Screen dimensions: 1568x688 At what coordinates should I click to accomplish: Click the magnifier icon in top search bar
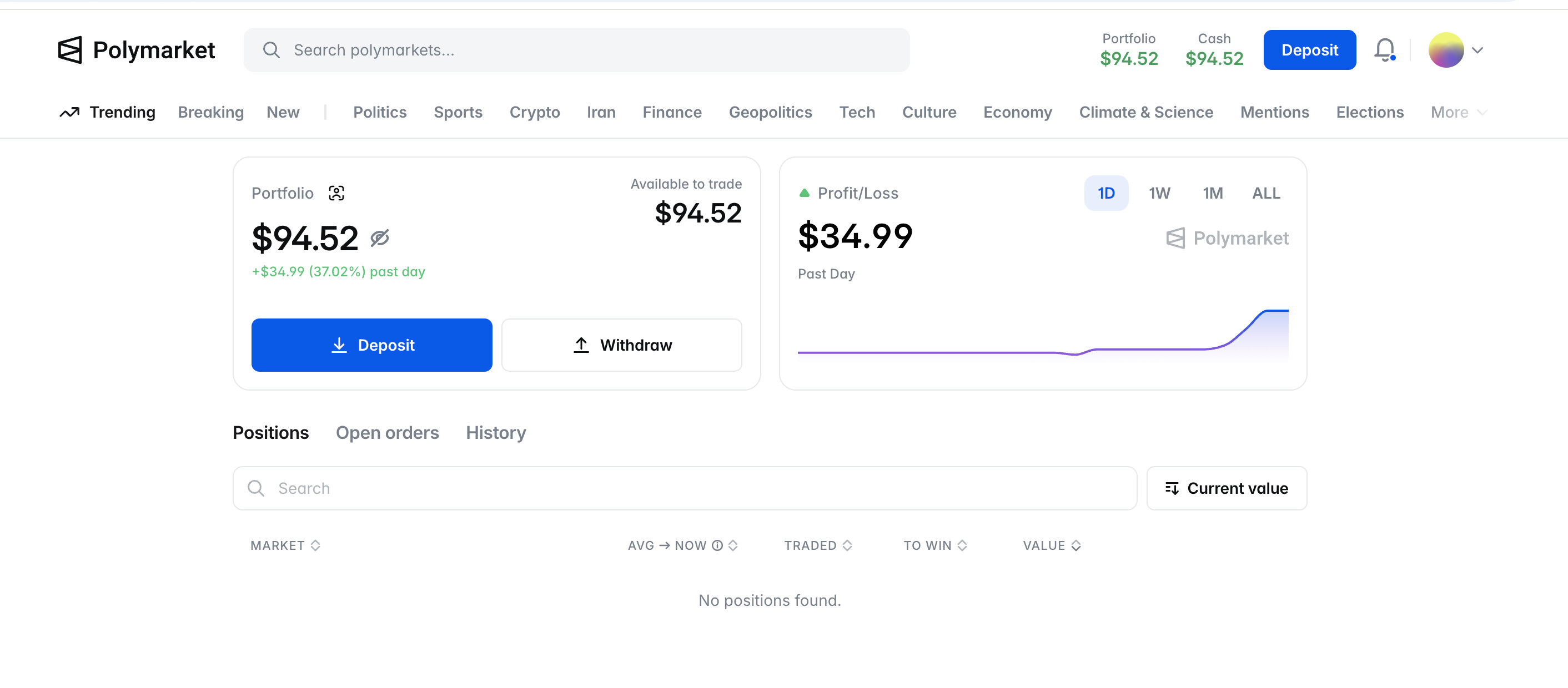(272, 50)
